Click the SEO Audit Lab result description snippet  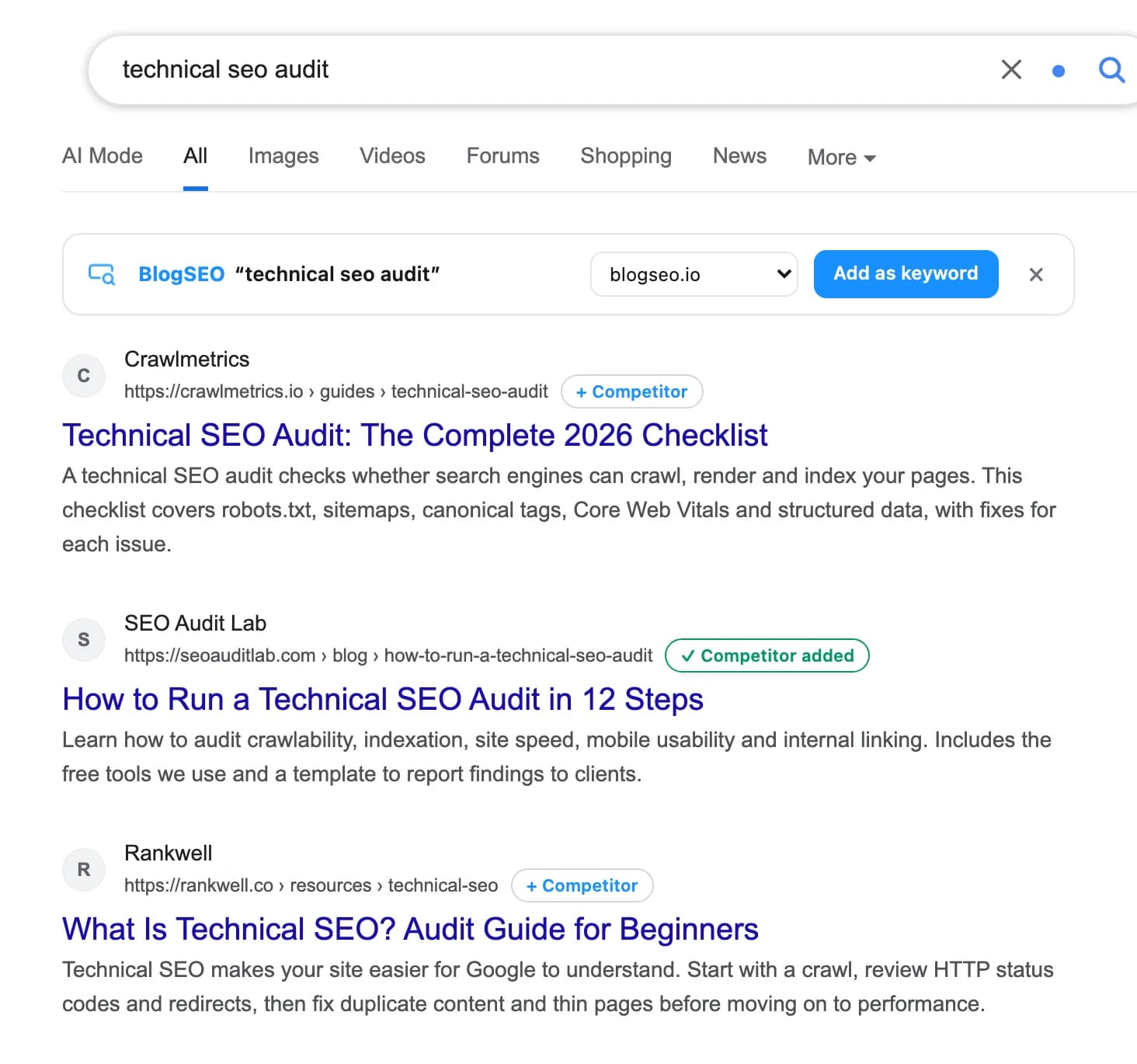click(x=557, y=757)
